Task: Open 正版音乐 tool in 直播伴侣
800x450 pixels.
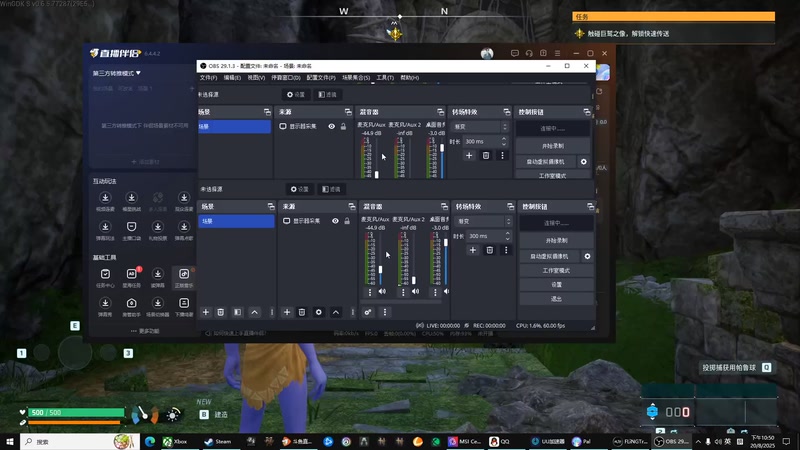Action: 184,278
